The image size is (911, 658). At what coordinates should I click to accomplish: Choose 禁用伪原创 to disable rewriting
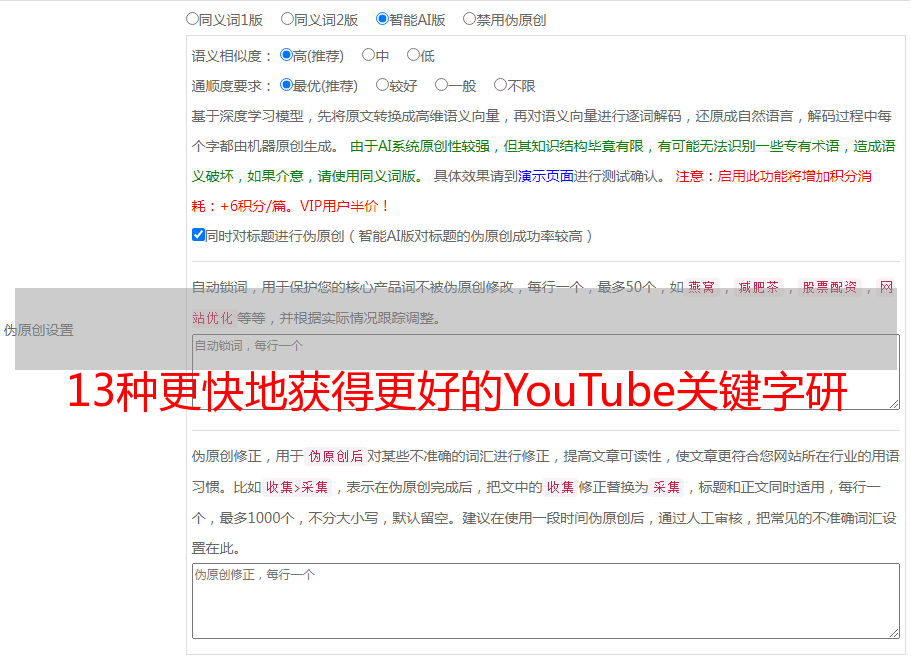pos(469,19)
